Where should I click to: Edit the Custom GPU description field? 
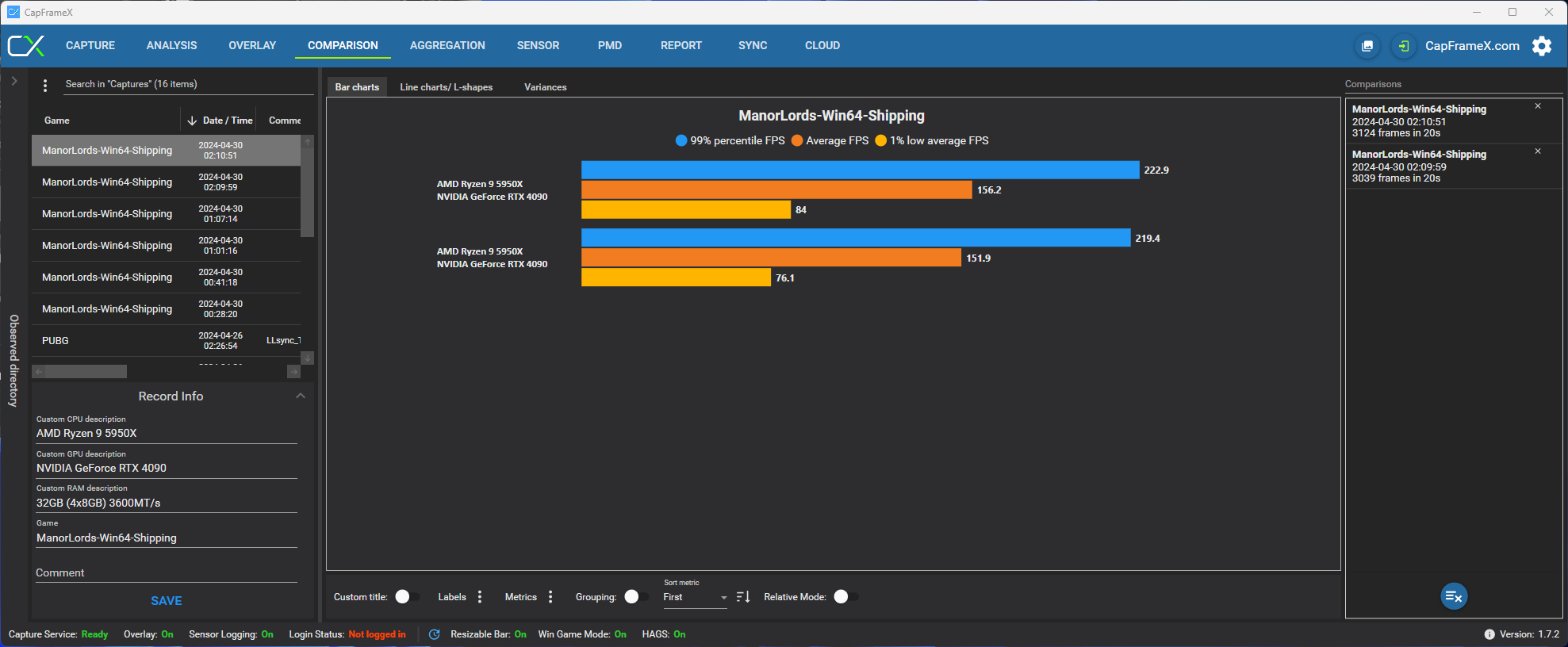(167, 469)
